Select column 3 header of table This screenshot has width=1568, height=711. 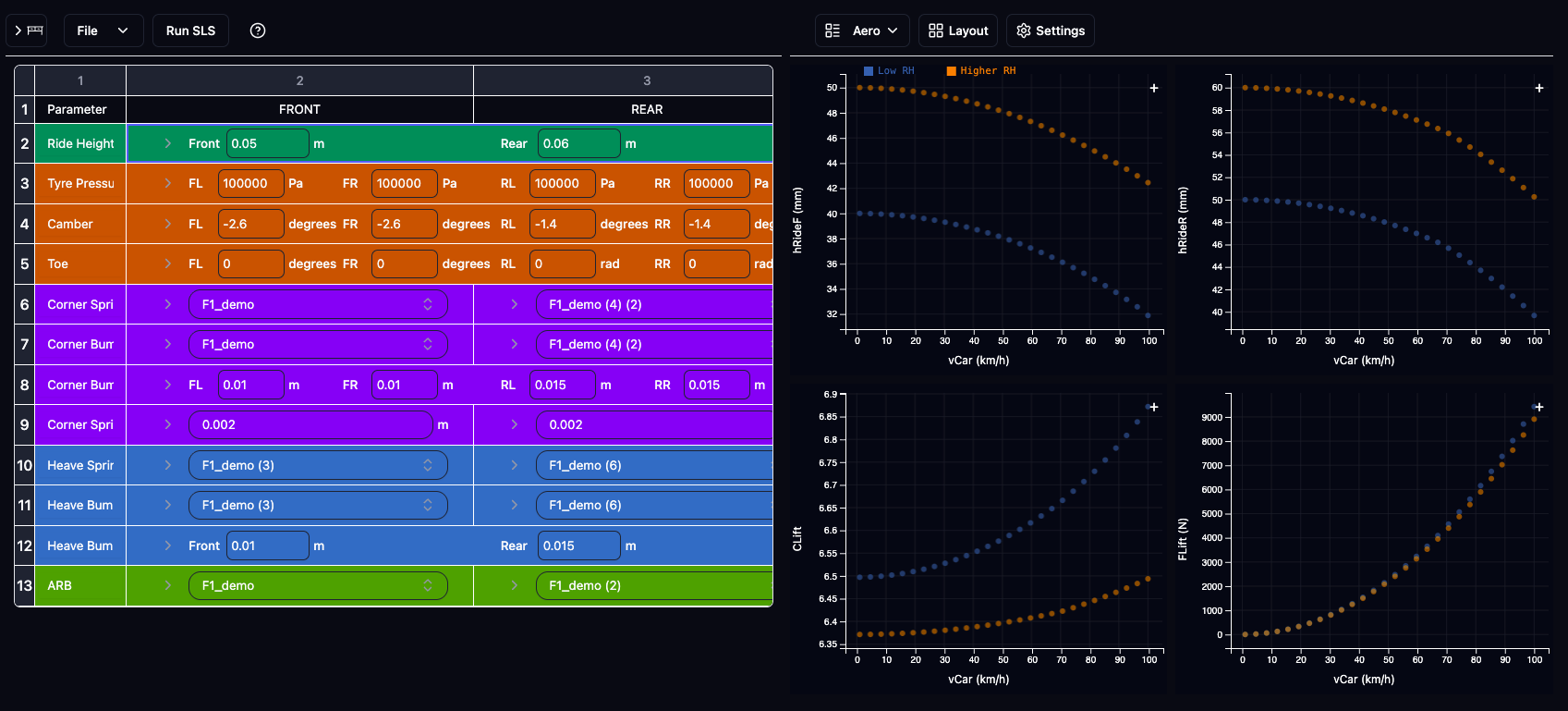pos(647,80)
